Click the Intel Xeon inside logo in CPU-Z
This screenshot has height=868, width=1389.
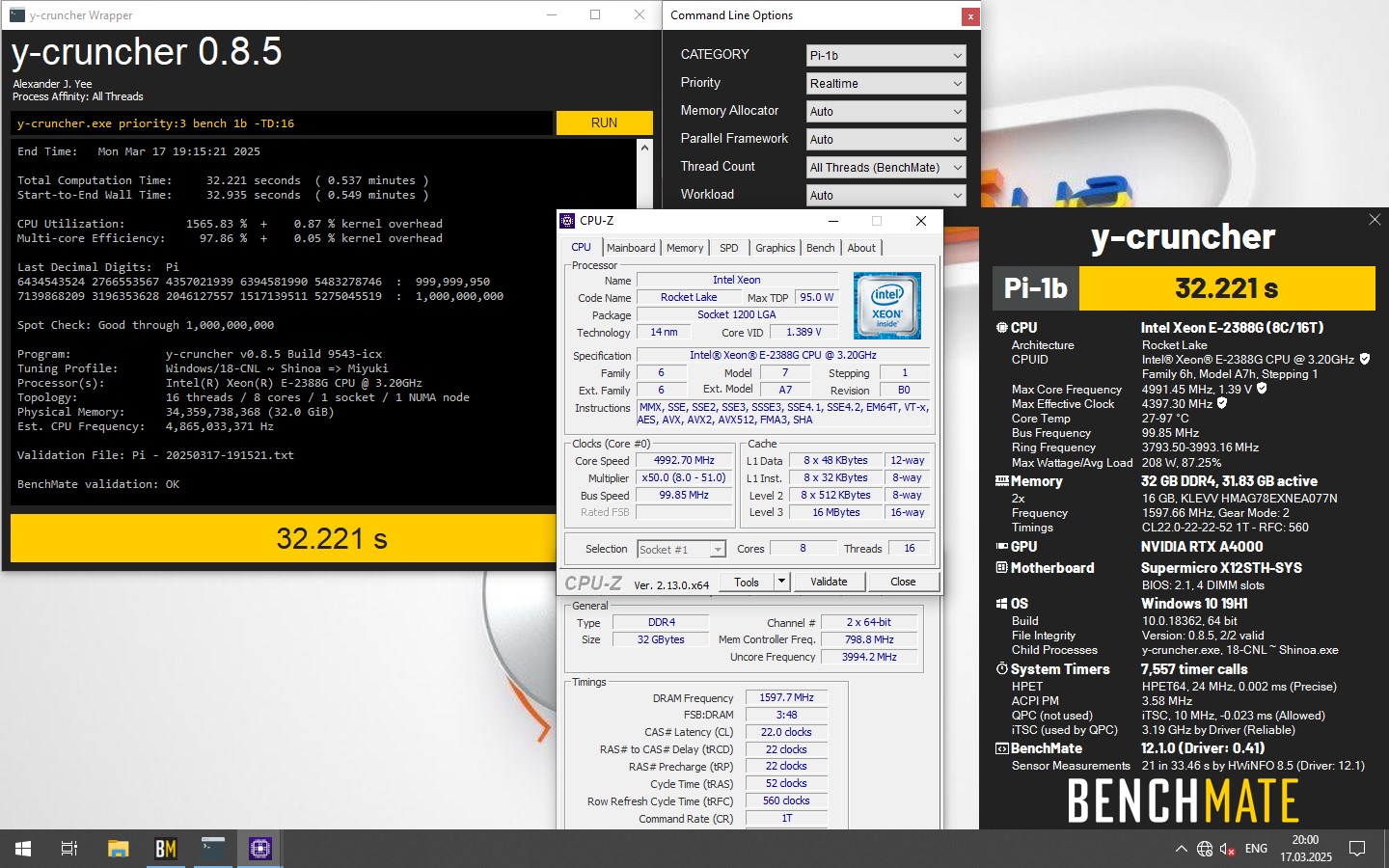pos(887,305)
